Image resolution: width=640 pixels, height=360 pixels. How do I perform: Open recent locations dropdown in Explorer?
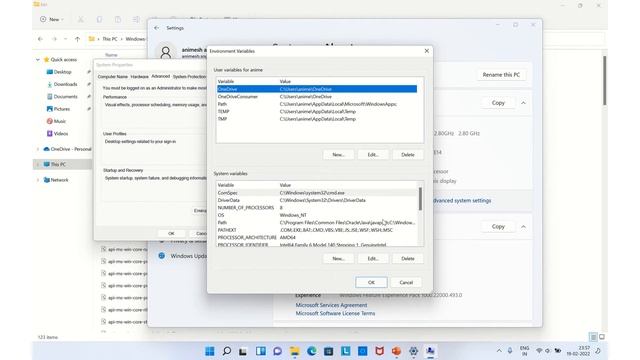(65, 39)
